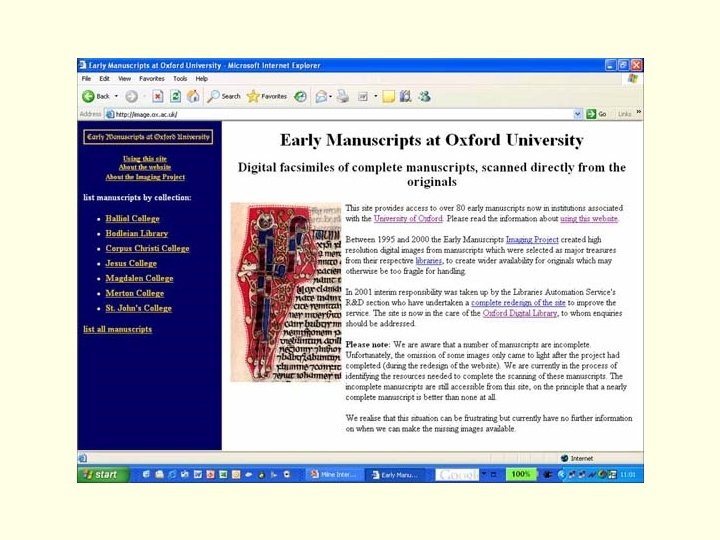The image size is (720, 540).
Task: Open the Favorites menu
Action: [152, 79]
